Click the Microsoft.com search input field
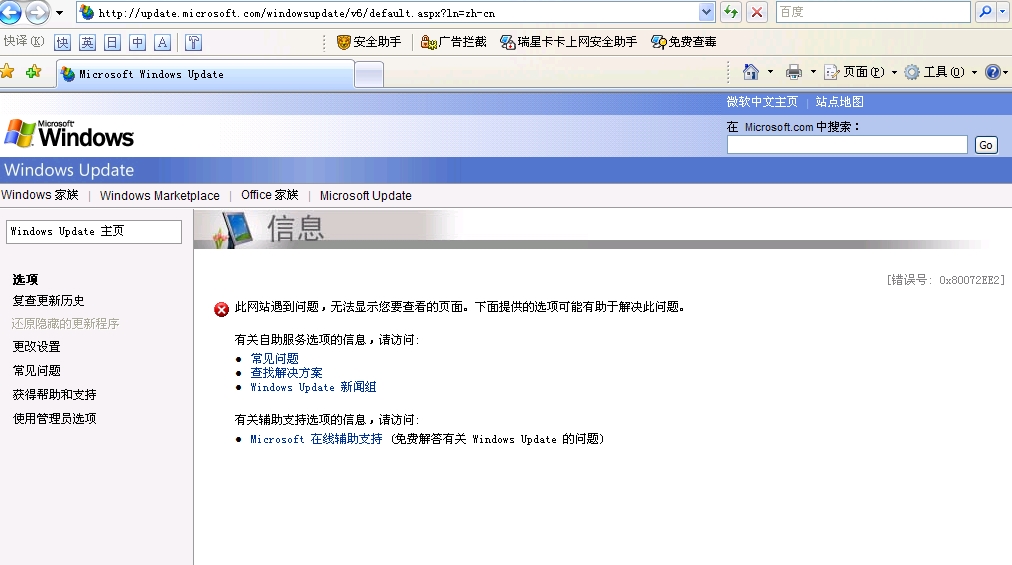Screen dimensions: 1012x565 847,145
